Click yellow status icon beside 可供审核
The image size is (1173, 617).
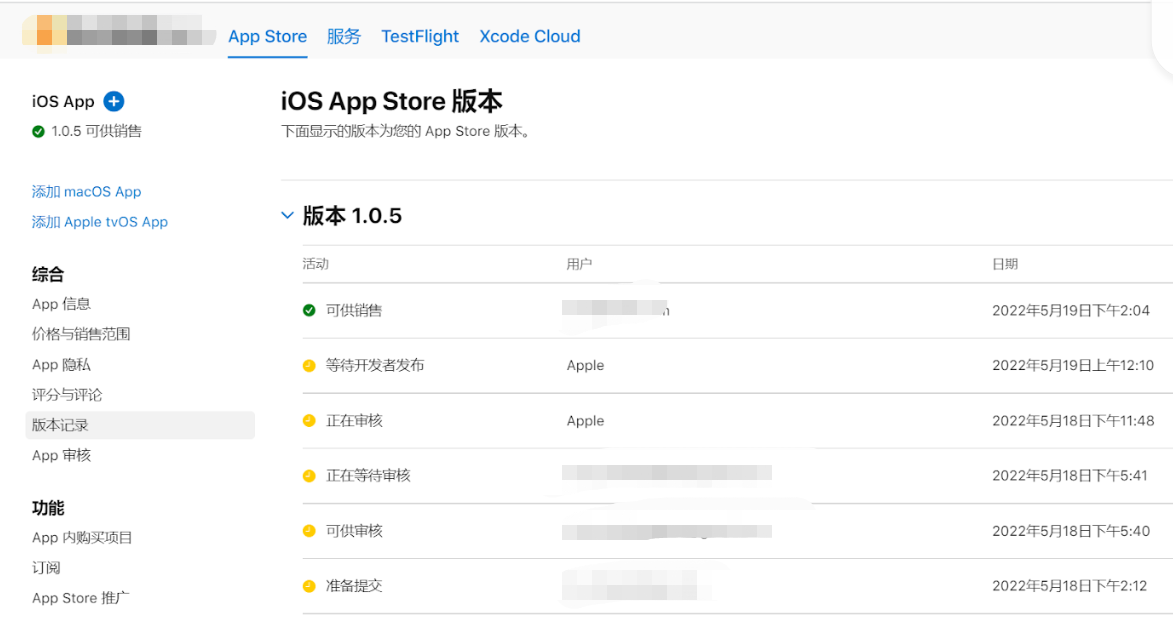(309, 531)
